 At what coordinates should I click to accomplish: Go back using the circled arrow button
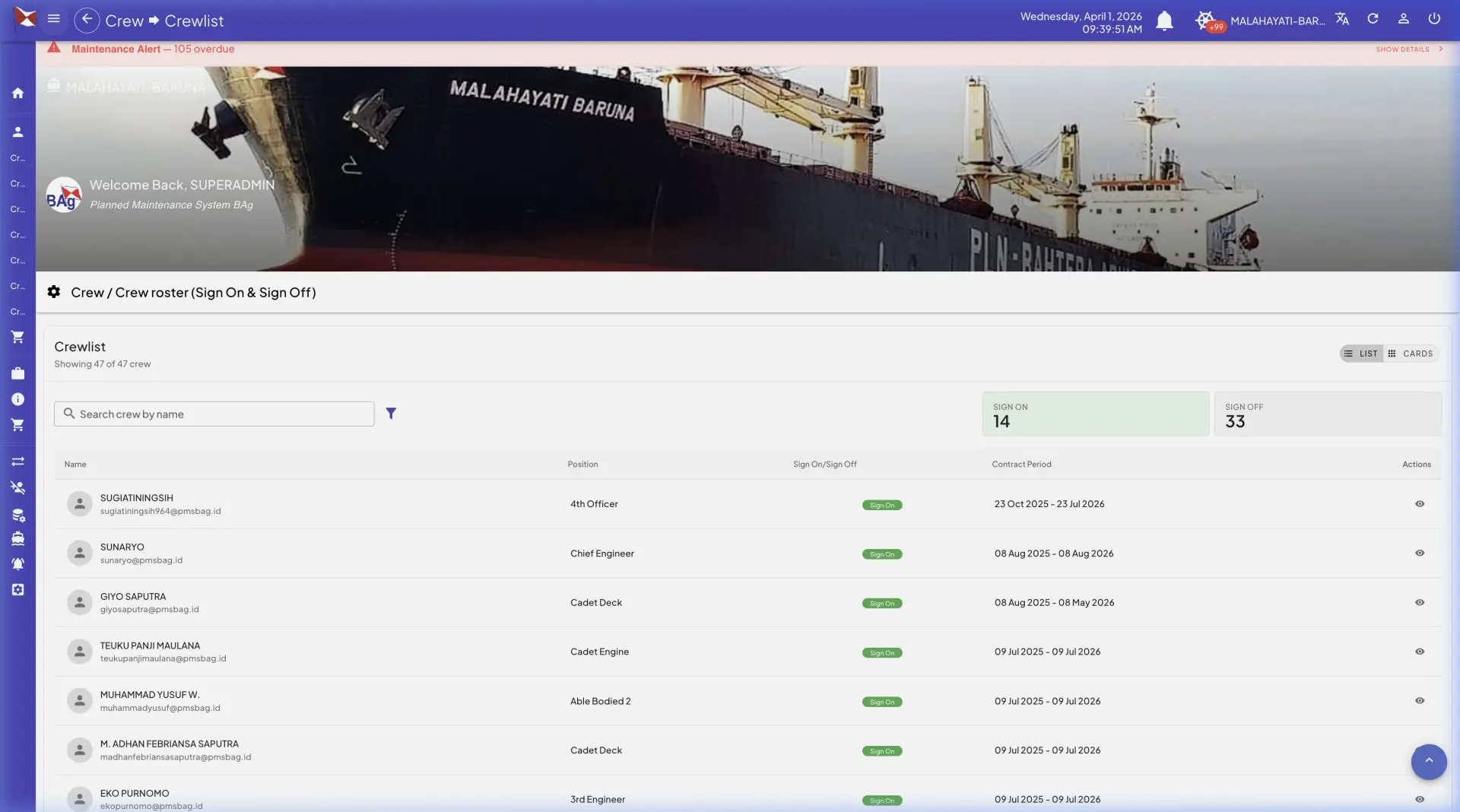87,20
